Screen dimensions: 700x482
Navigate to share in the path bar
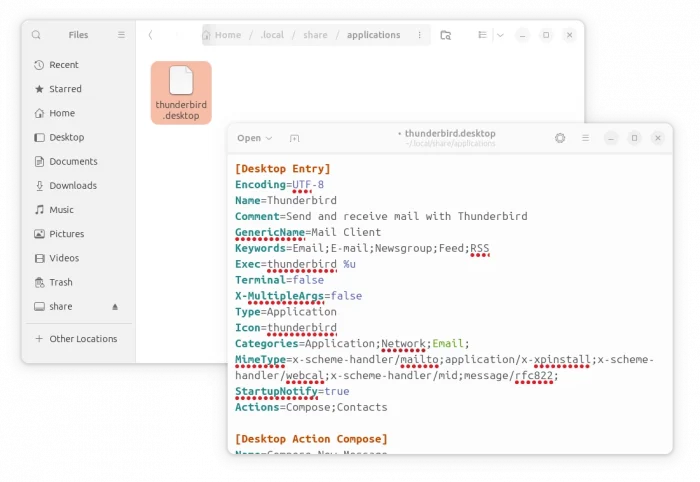point(315,35)
